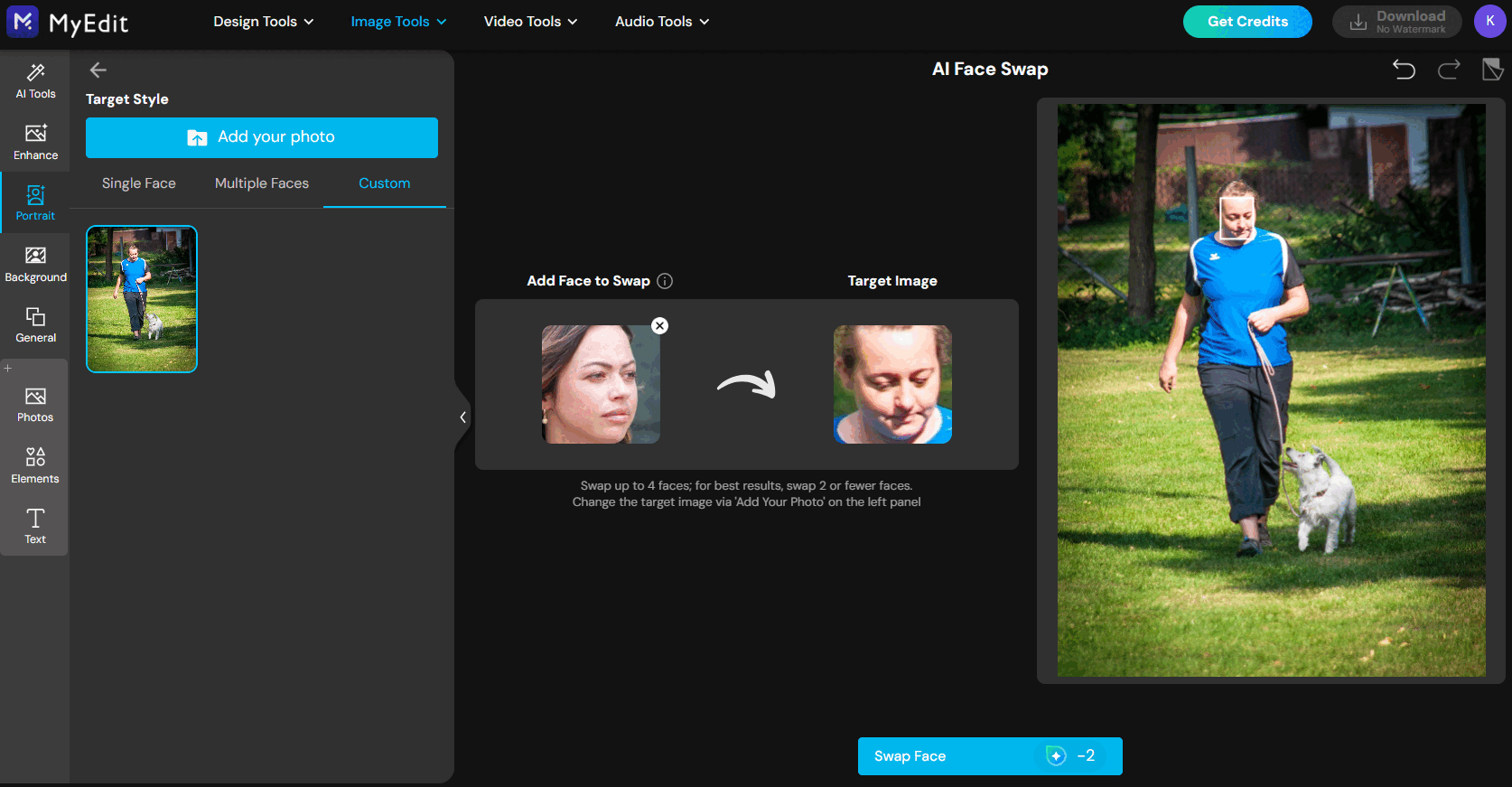1512x787 pixels.
Task: Select the woman with dog thumbnail
Action: 142,299
